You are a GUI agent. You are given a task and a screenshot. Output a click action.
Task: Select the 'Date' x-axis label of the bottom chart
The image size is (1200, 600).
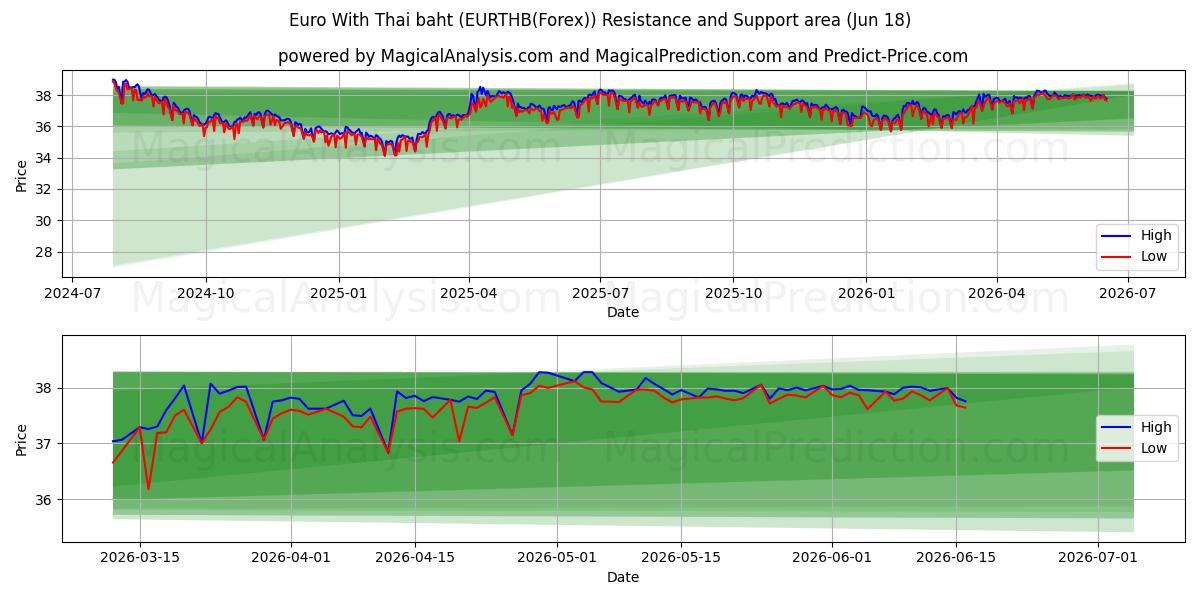pos(622,577)
